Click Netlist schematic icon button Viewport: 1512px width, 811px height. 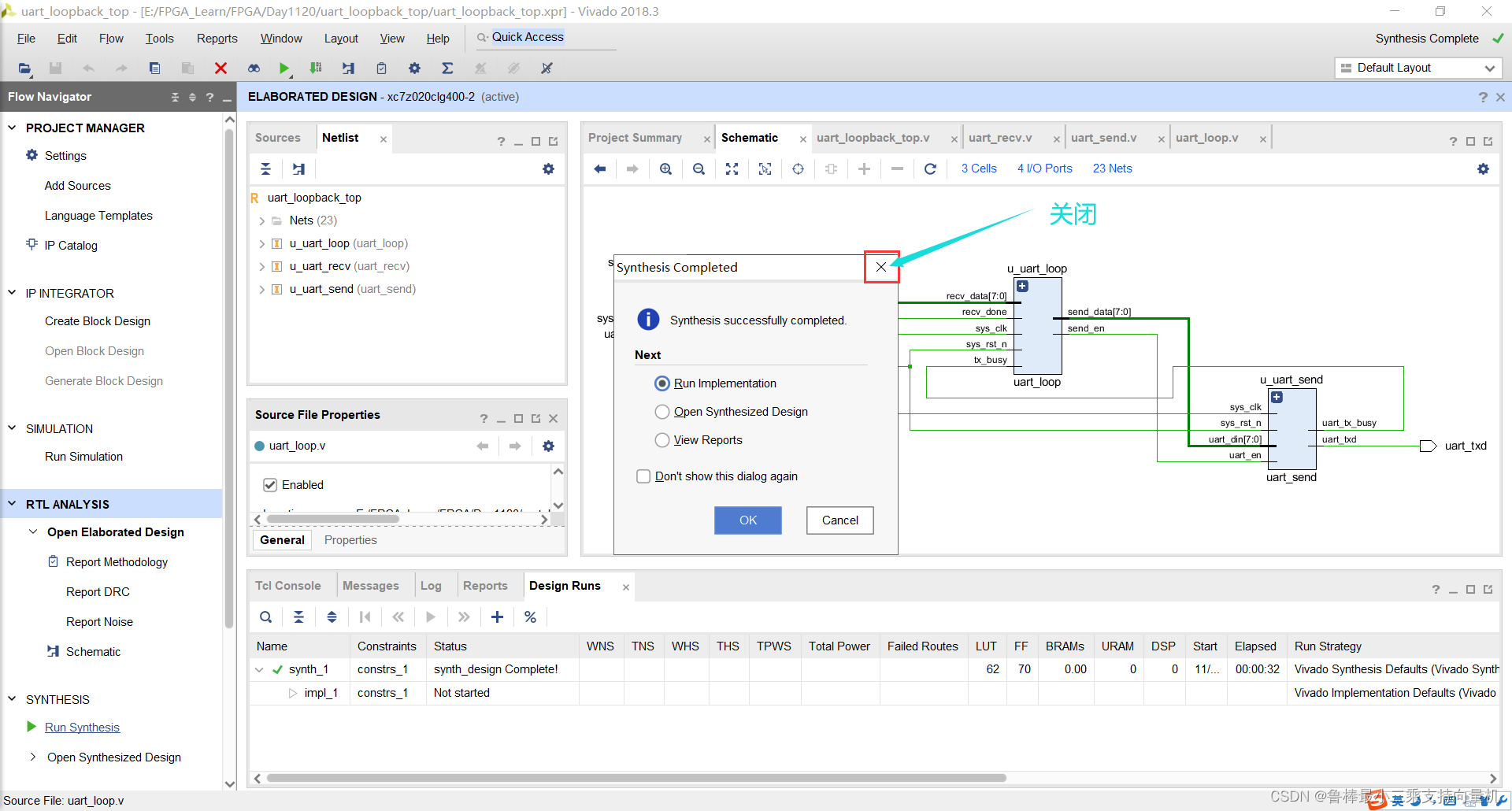298,168
